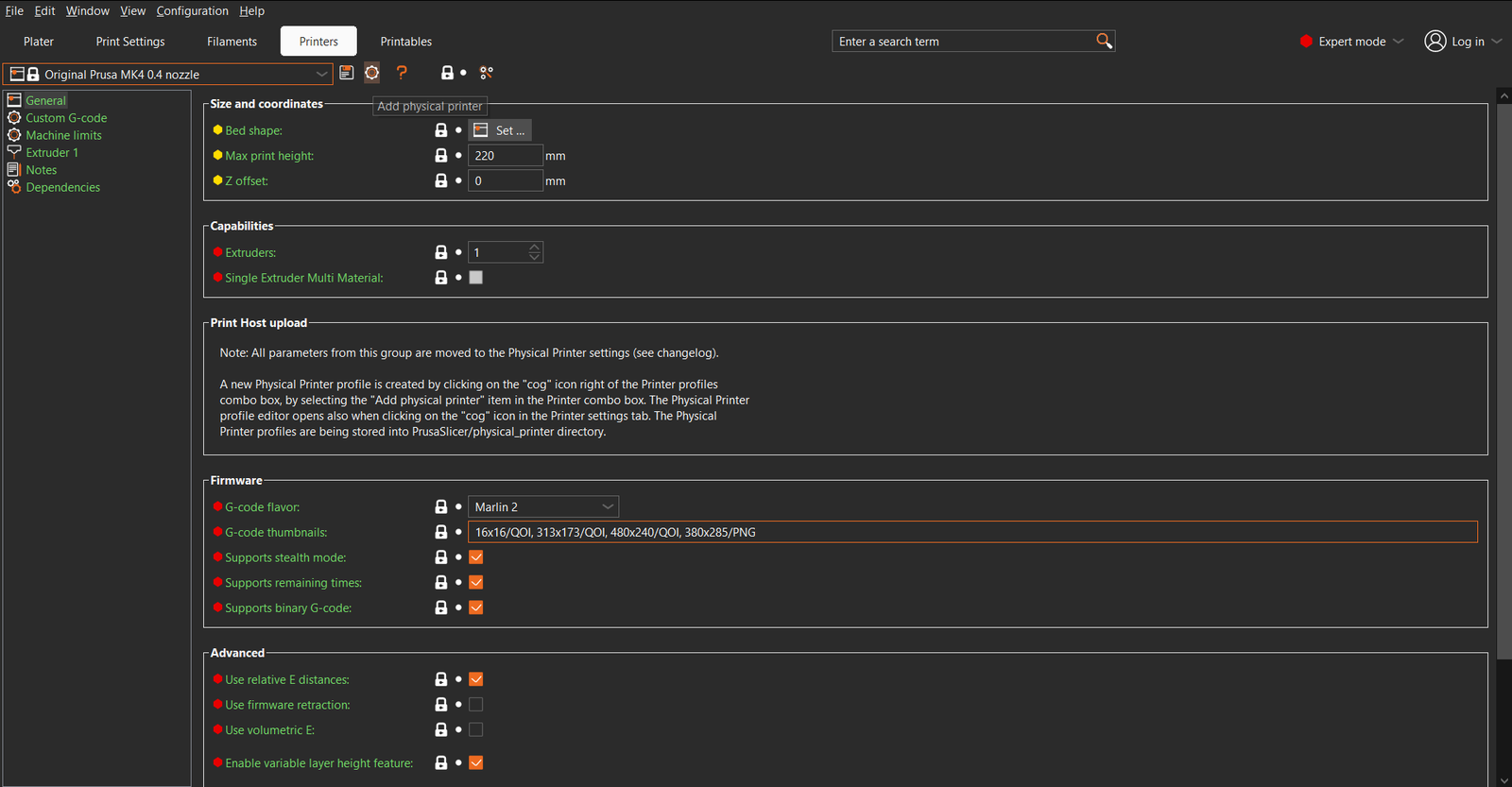Click lock icon beside Z offset
1512x787 pixels.
click(441, 180)
